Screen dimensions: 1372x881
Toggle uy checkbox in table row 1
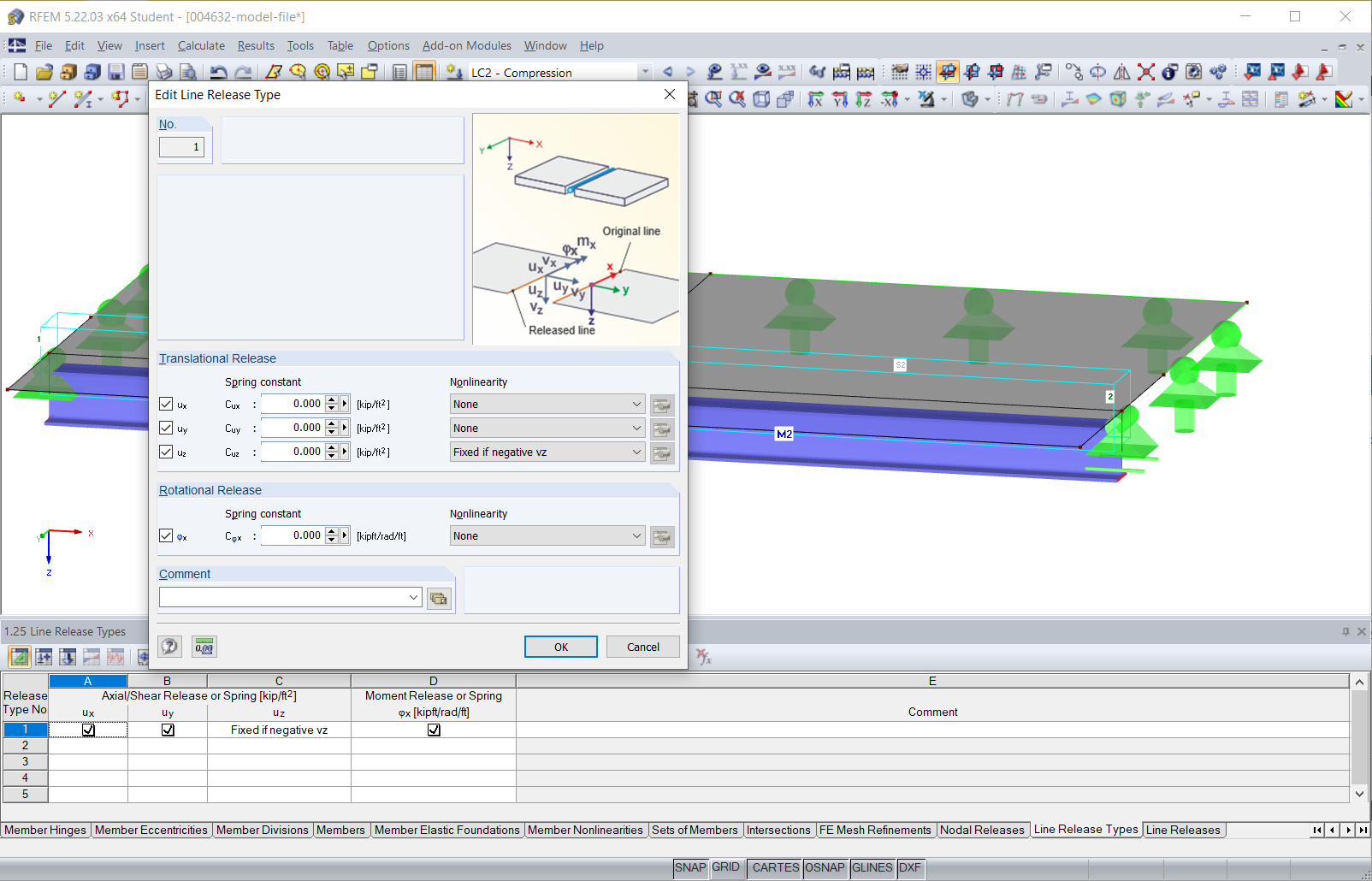point(168,730)
